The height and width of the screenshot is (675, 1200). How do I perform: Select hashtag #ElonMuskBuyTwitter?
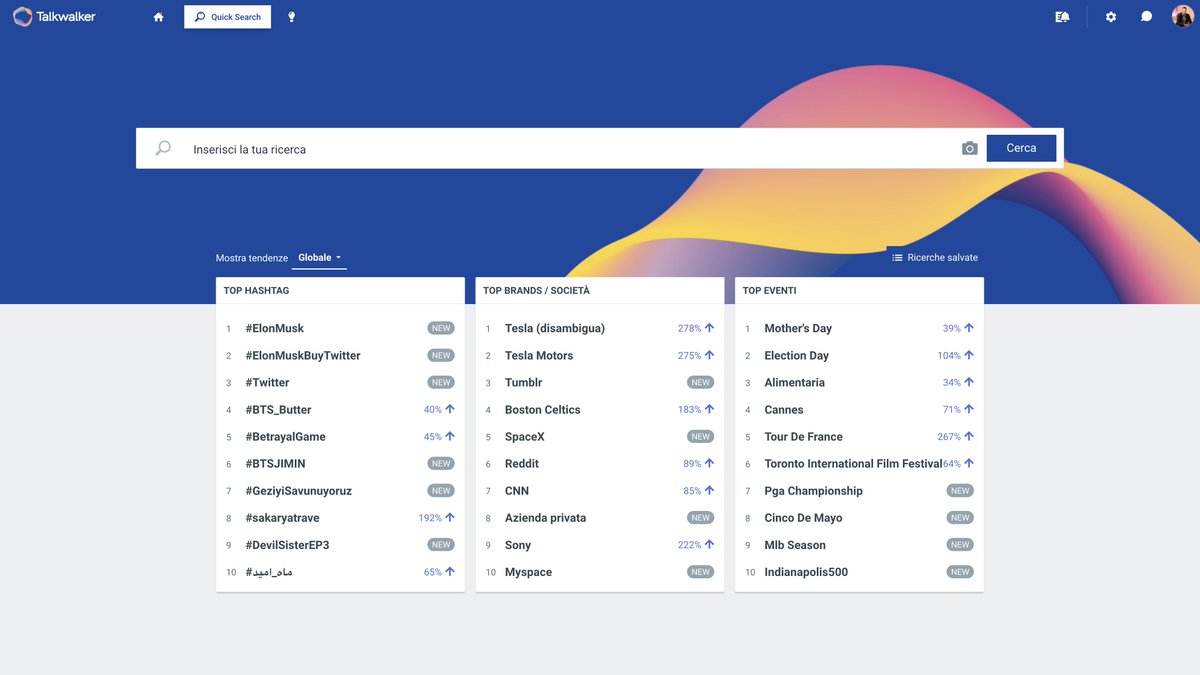click(302, 355)
